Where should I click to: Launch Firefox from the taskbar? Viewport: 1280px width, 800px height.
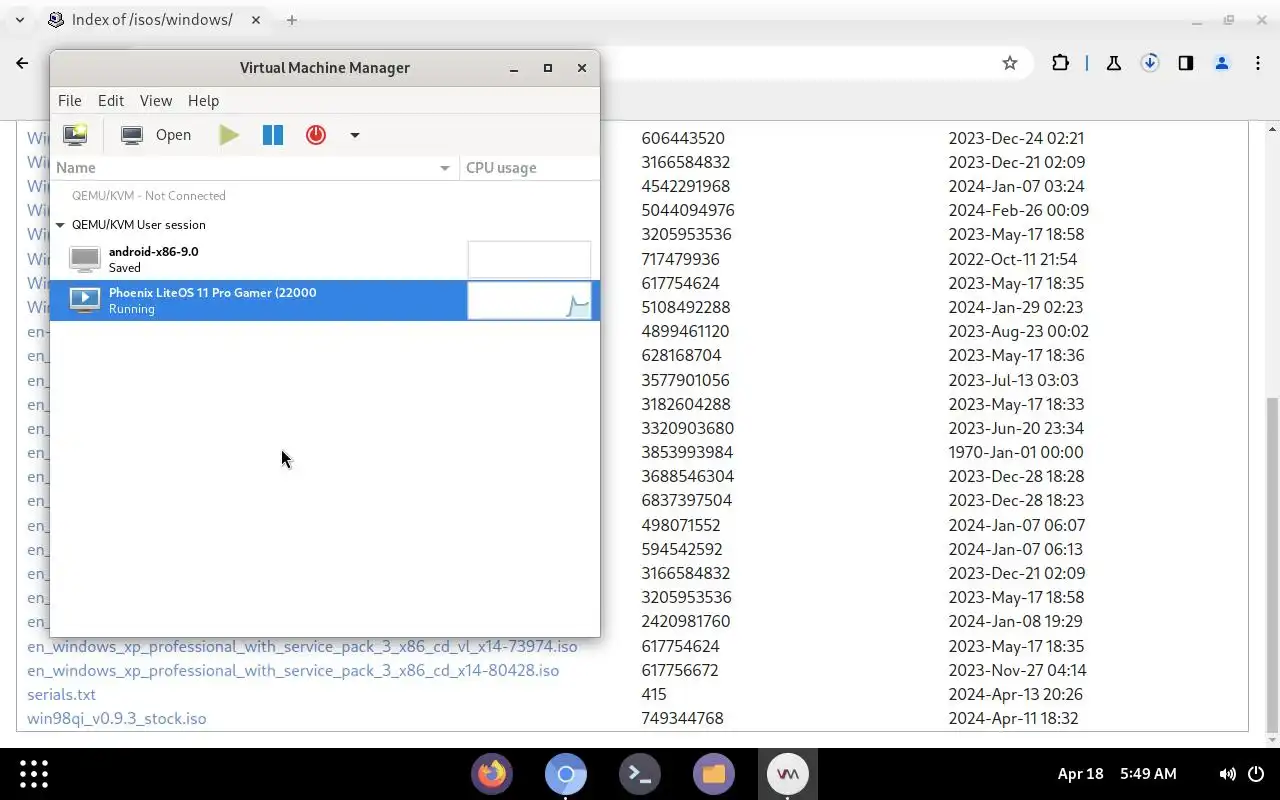491,774
